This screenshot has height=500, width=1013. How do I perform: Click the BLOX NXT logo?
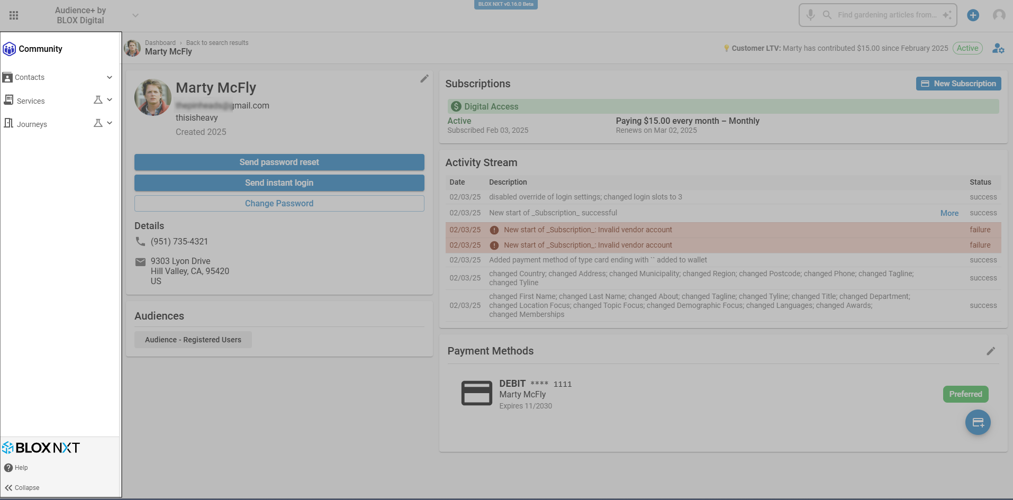tap(41, 448)
